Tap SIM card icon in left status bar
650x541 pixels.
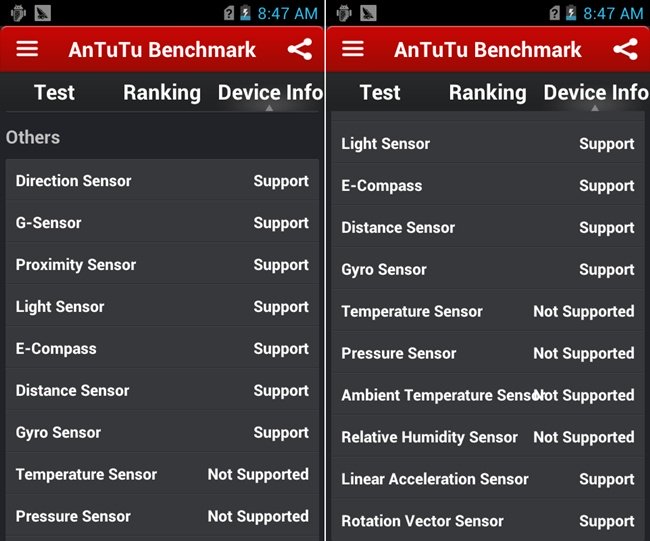tap(229, 13)
